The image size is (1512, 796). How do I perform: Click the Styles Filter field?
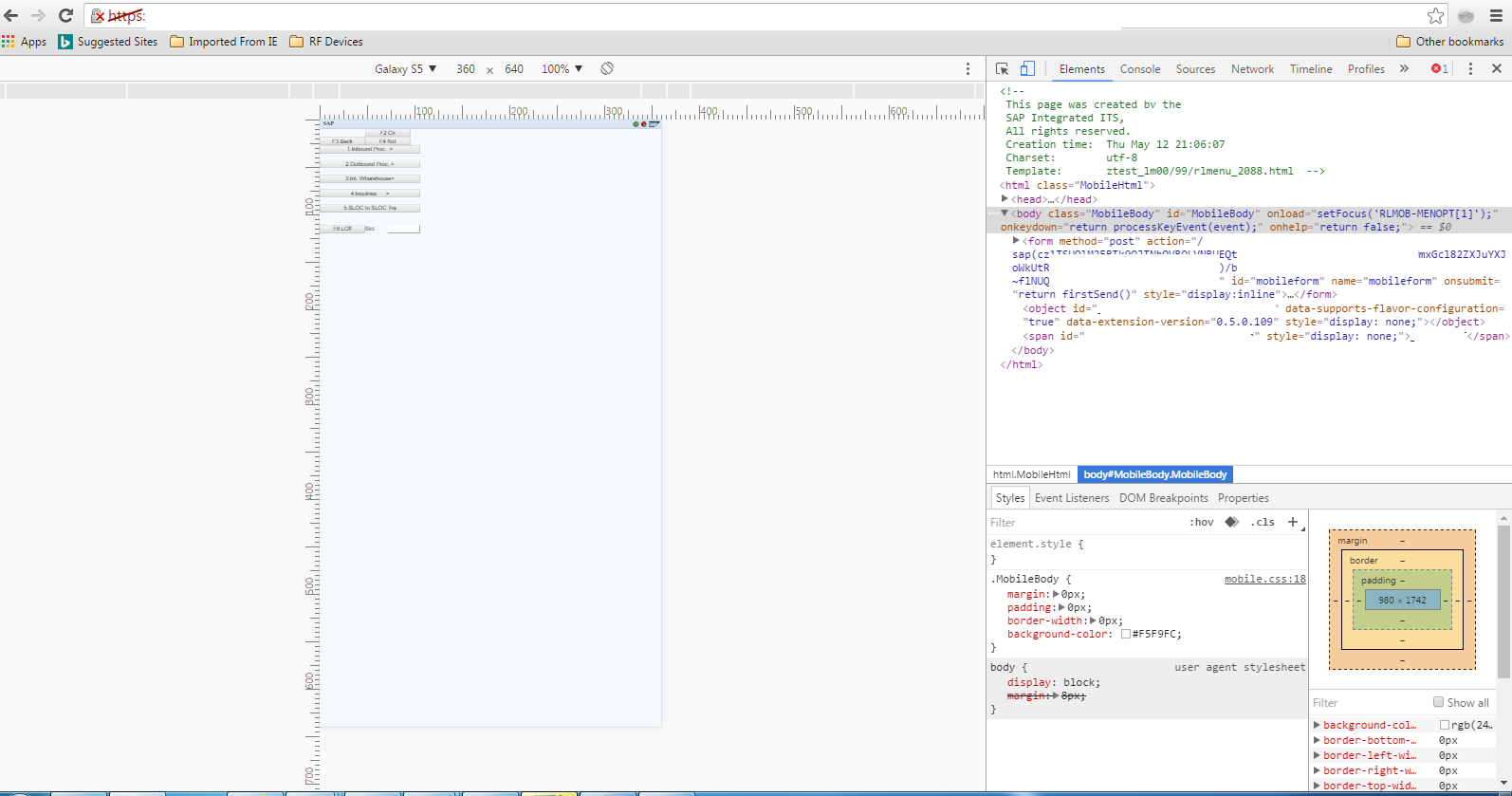pyautogui.click(x=1081, y=523)
